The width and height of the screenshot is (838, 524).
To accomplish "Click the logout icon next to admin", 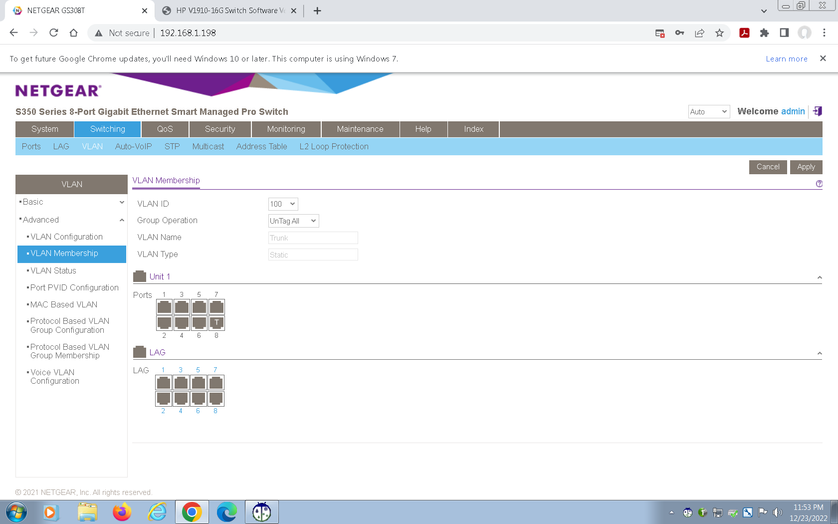I will (817, 111).
